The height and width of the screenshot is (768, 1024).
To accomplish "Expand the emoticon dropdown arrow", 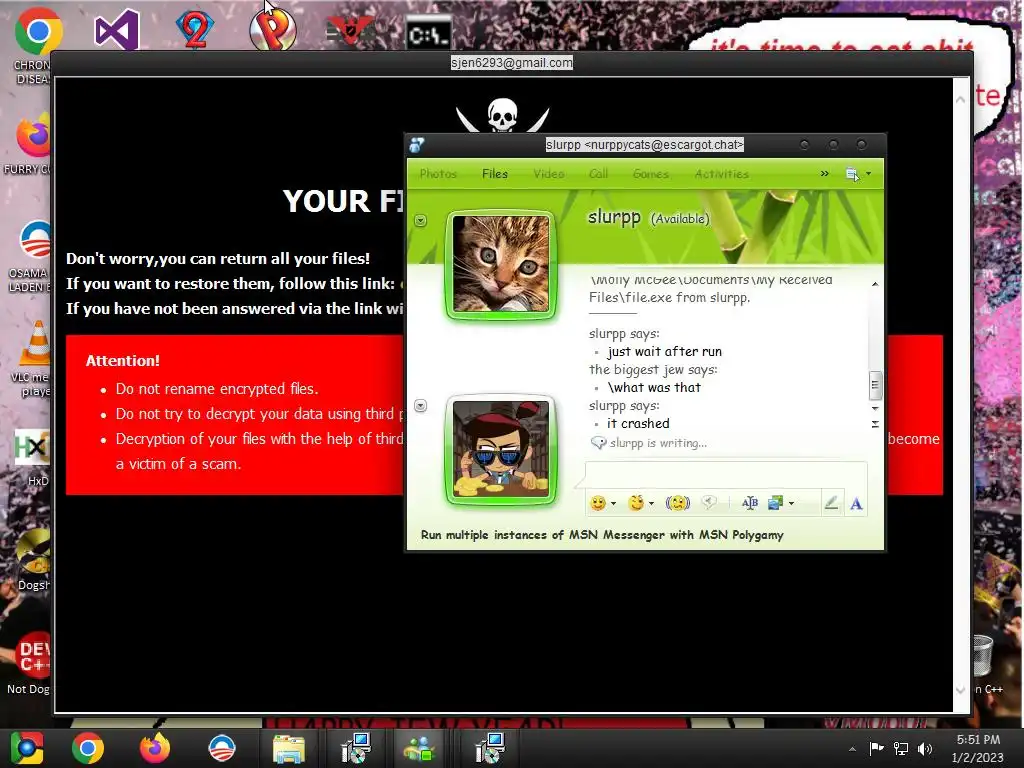I will pyautogui.click(x=613, y=504).
